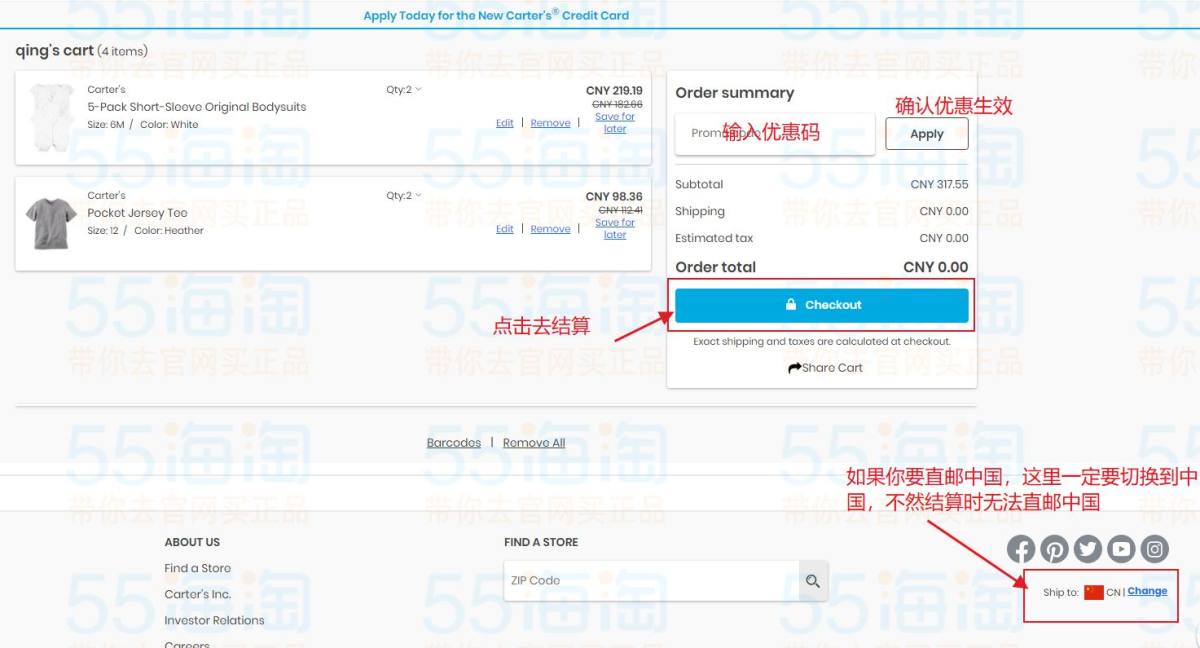Open the Carter's Inc. footer link
Viewport: 1200px width, 648px height.
click(198, 594)
